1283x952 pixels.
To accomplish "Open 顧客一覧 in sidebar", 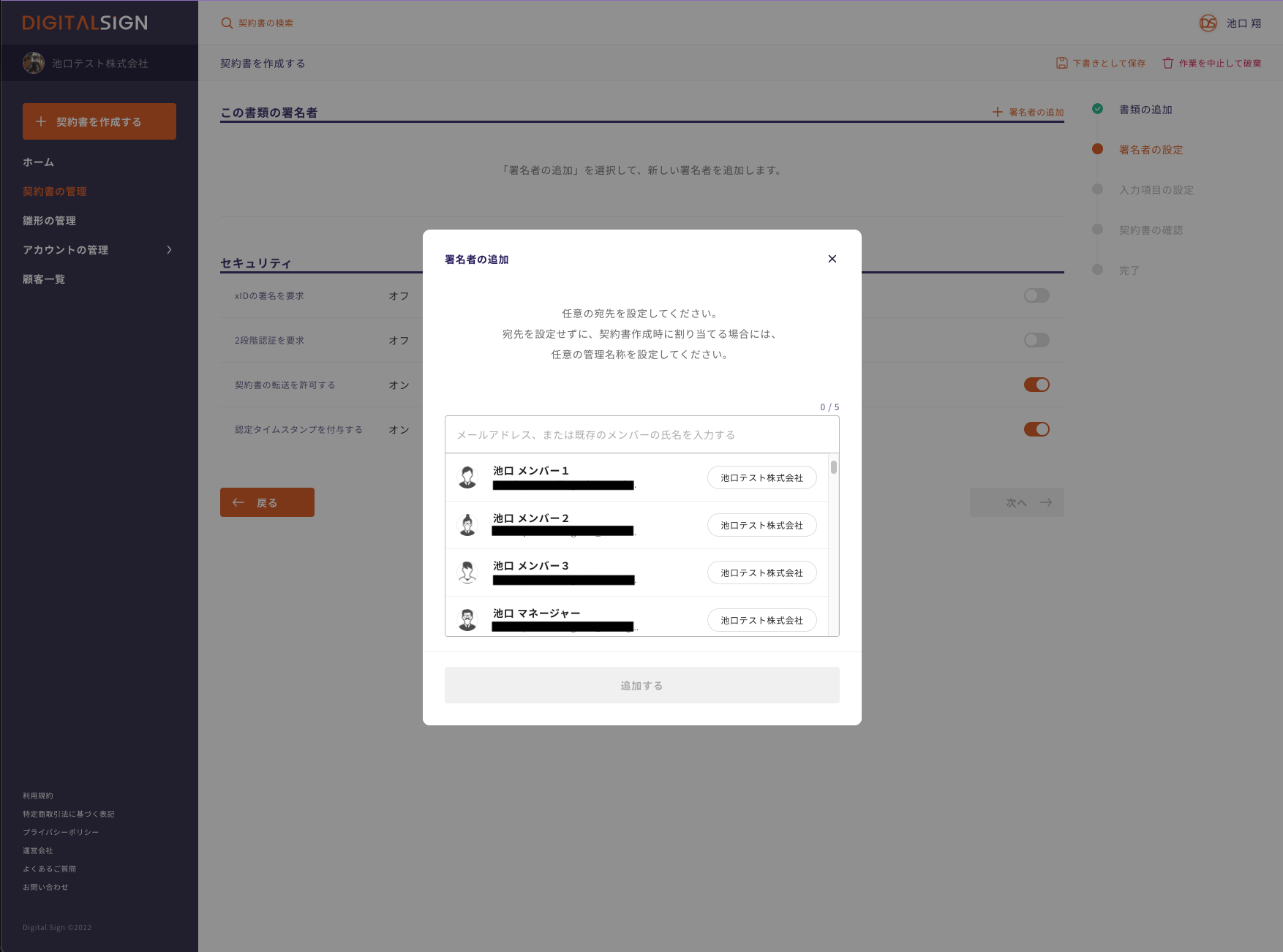I will [x=44, y=279].
